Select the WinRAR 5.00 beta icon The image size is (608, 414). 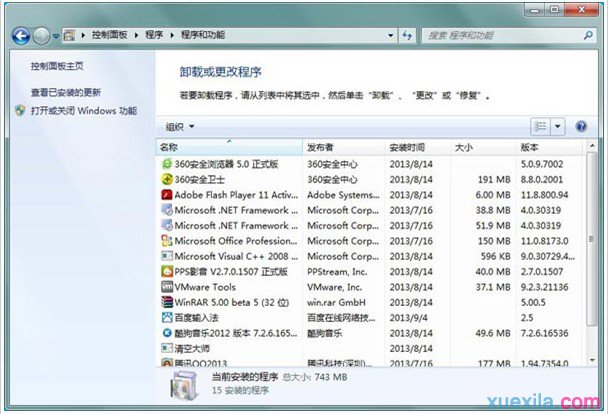coord(167,302)
